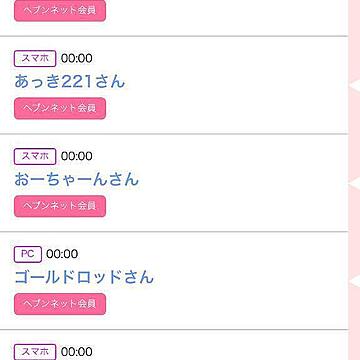Click the ヘブンネット会員 button under おーちゃーんさん
The image size is (360, 360).
(60, 206)
